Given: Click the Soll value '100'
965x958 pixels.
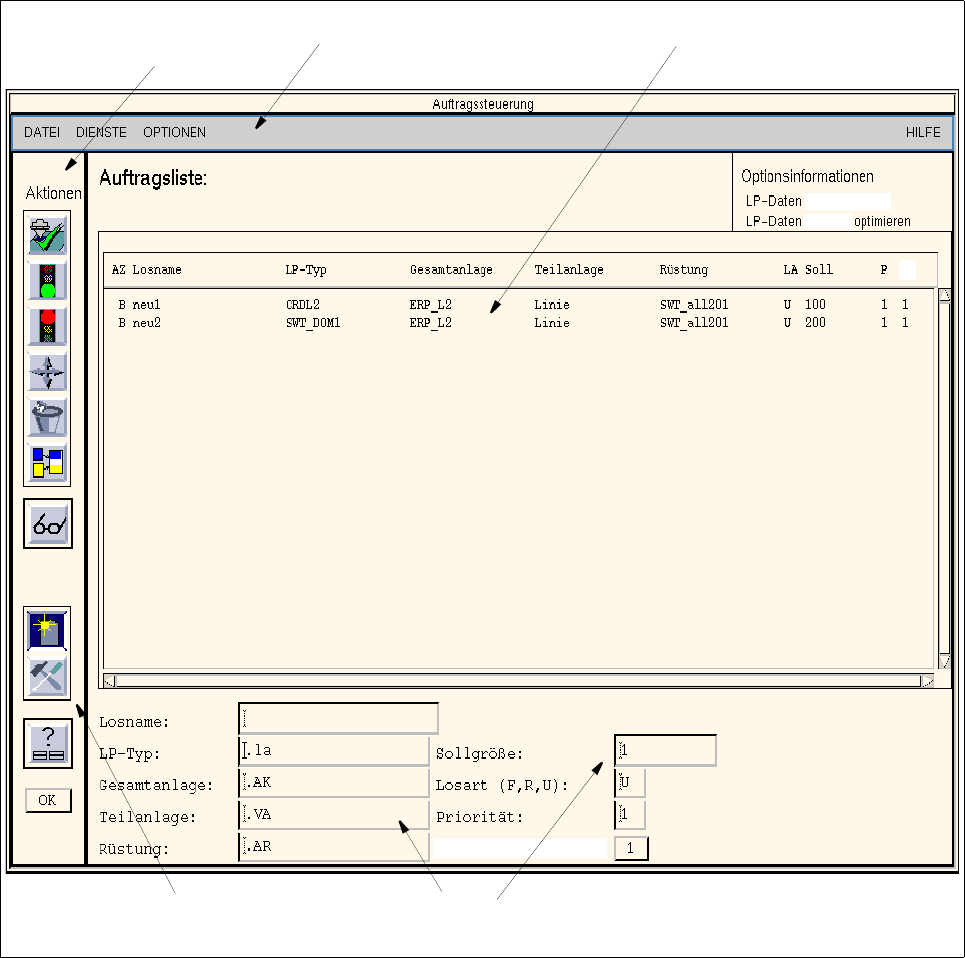Looking at the screenshot, I should 815,305.
